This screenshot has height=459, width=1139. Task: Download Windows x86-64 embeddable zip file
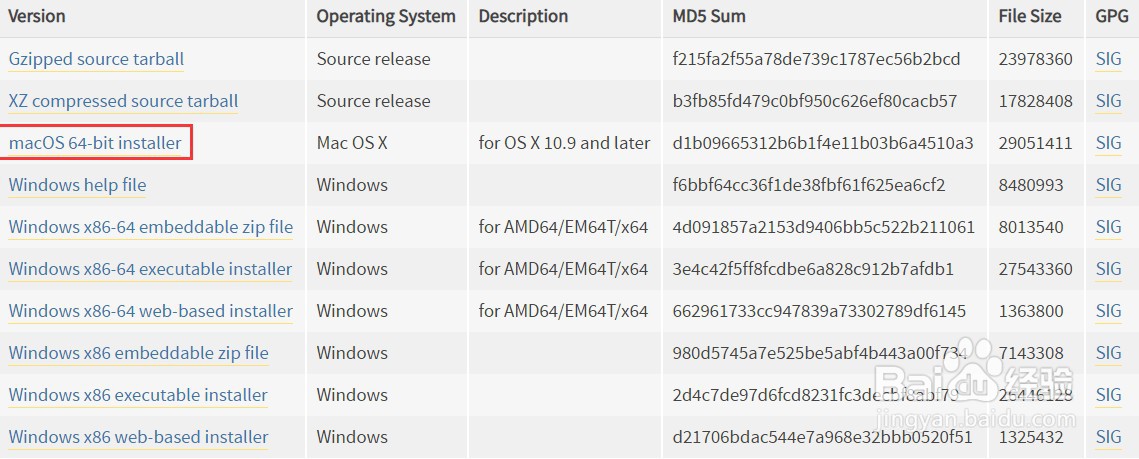[x=150, y=227]
